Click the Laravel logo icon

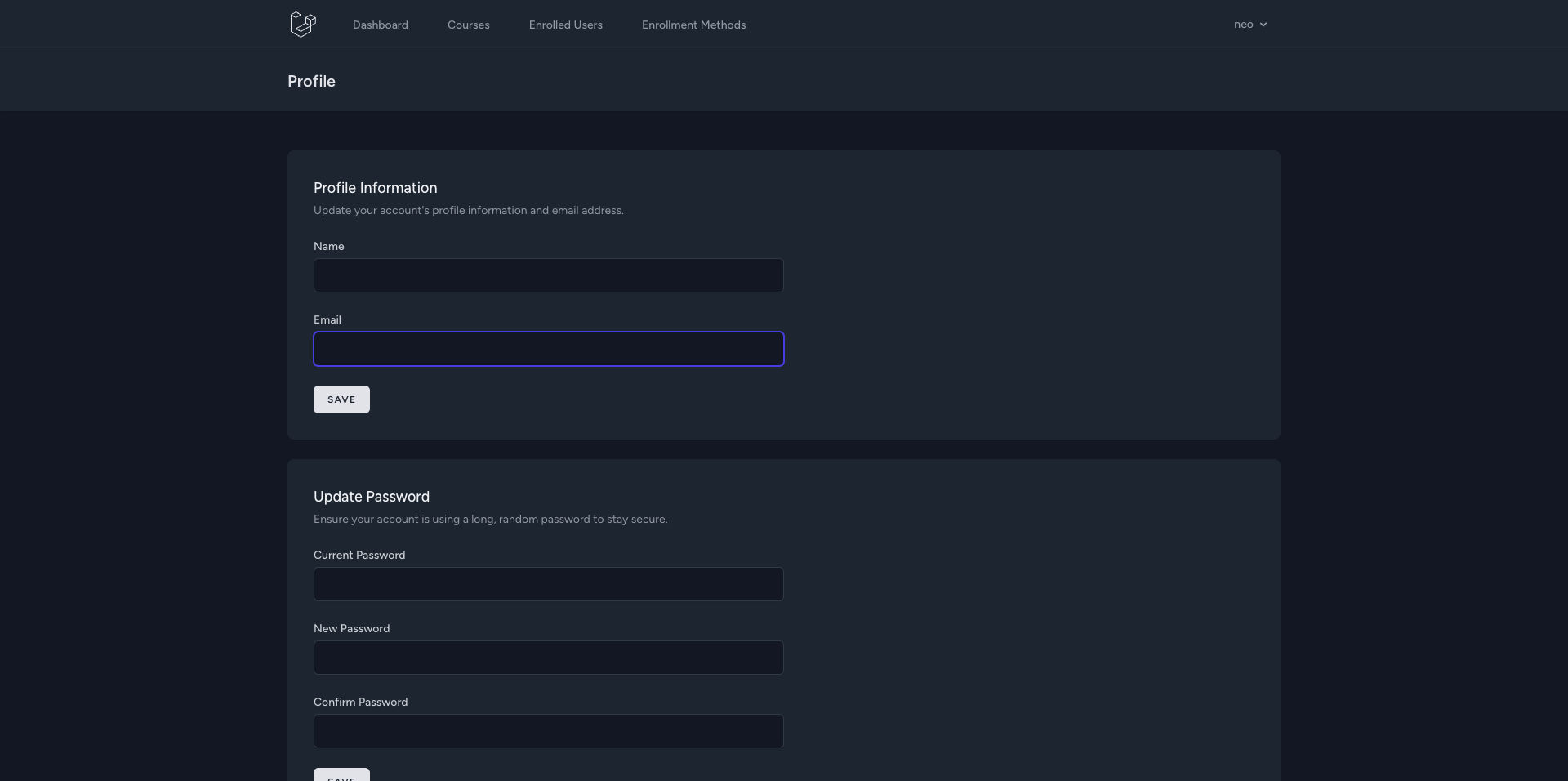pyautogui.click(x=303, y=25)
